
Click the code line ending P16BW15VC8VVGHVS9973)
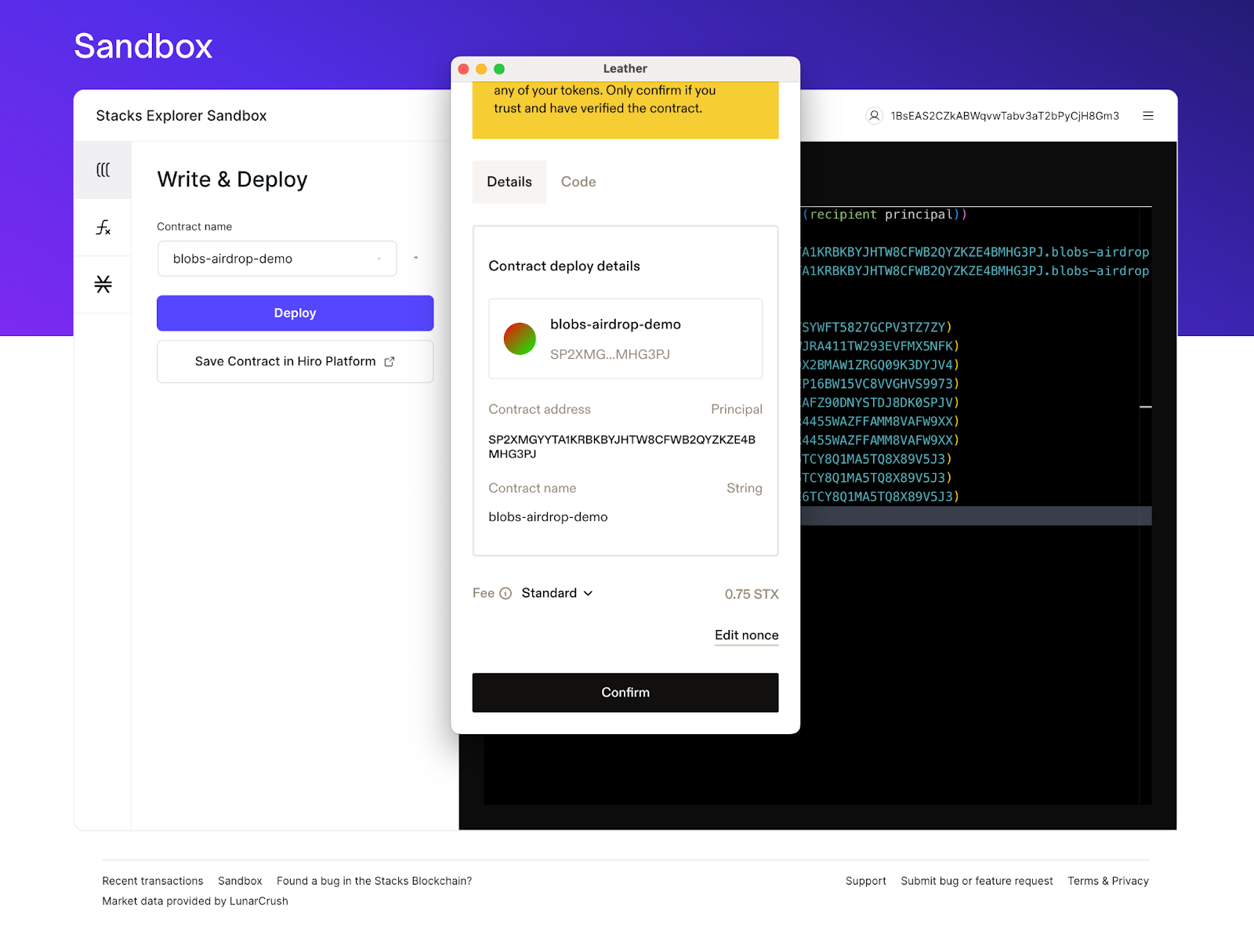(880, 384)
